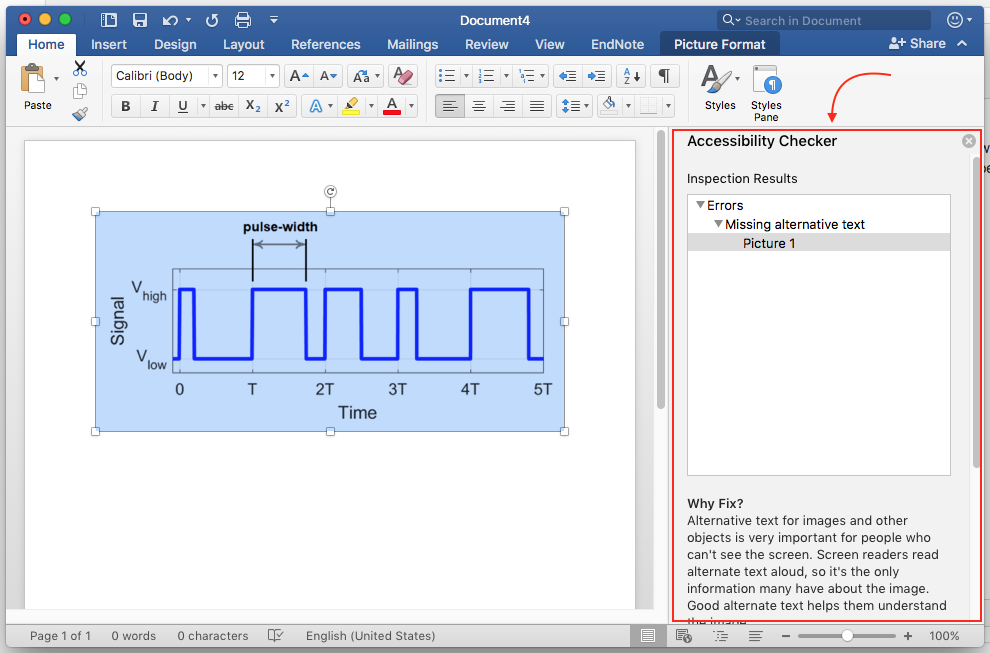Image resolution: width=990 pixels, height=653 pixels.
Task: Switch to the Layout tab
Action: pos(243,45)
